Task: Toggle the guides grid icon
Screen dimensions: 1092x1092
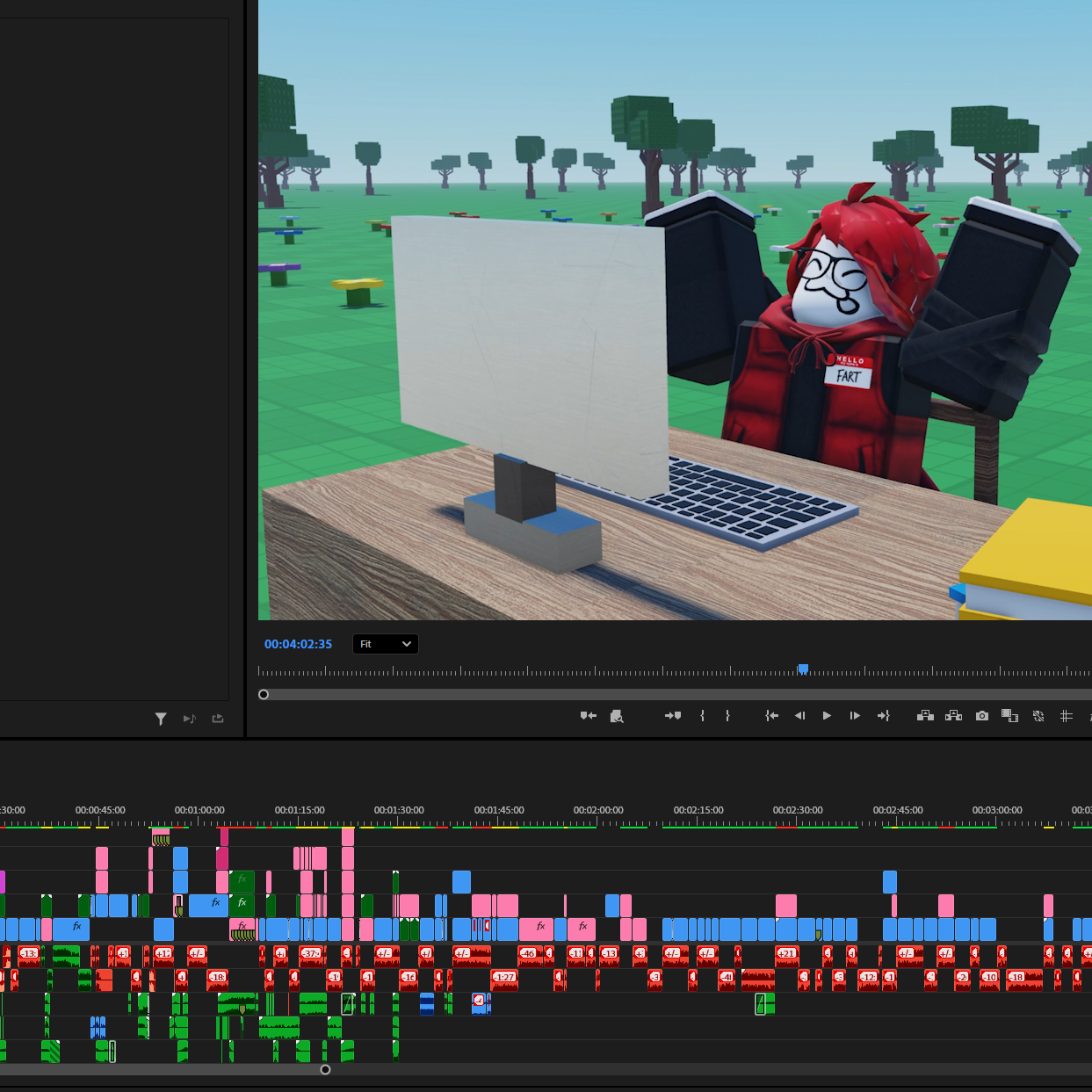Action: (1067, 716)
